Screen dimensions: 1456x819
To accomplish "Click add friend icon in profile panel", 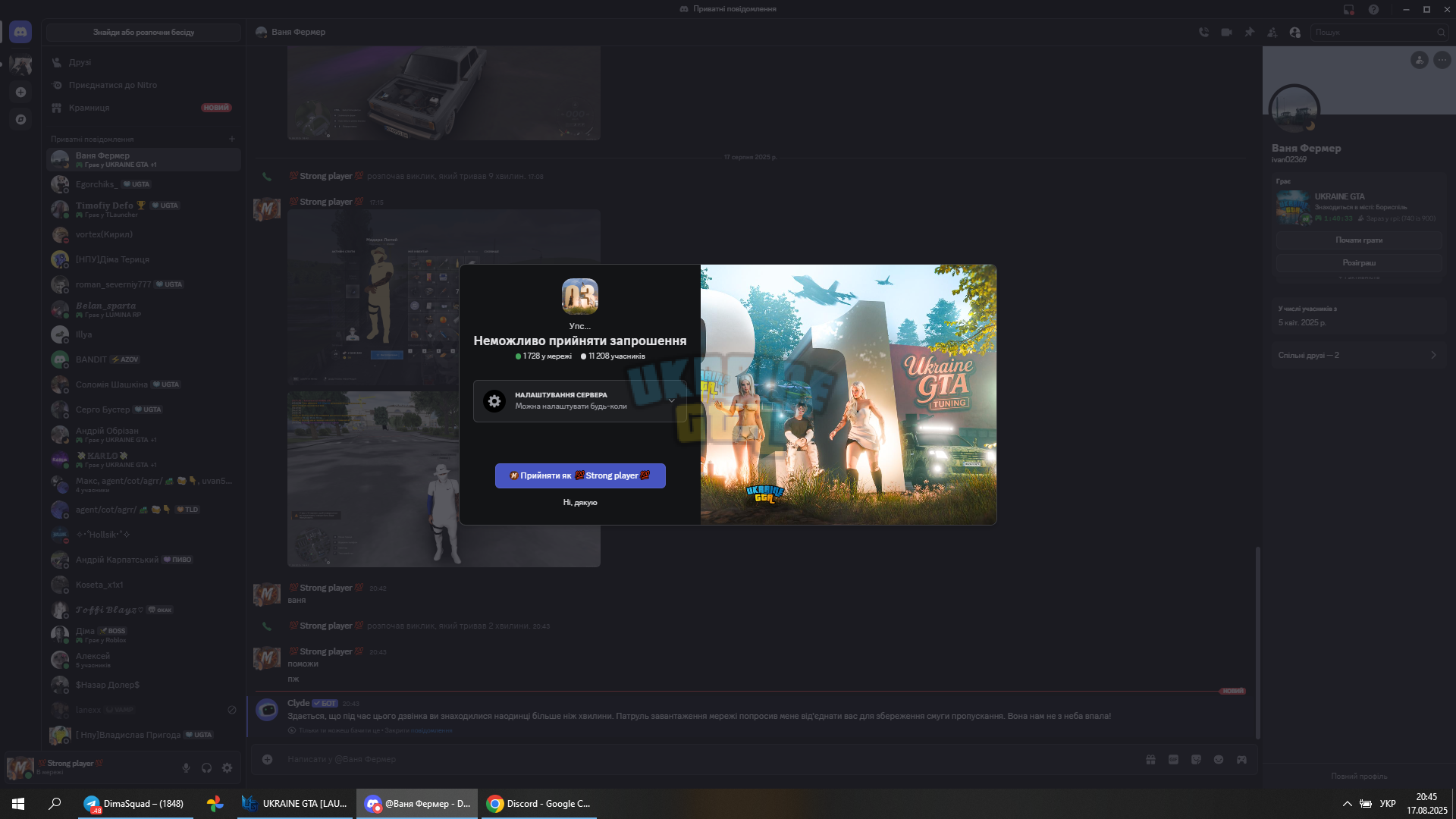I will pos(1420,60).
